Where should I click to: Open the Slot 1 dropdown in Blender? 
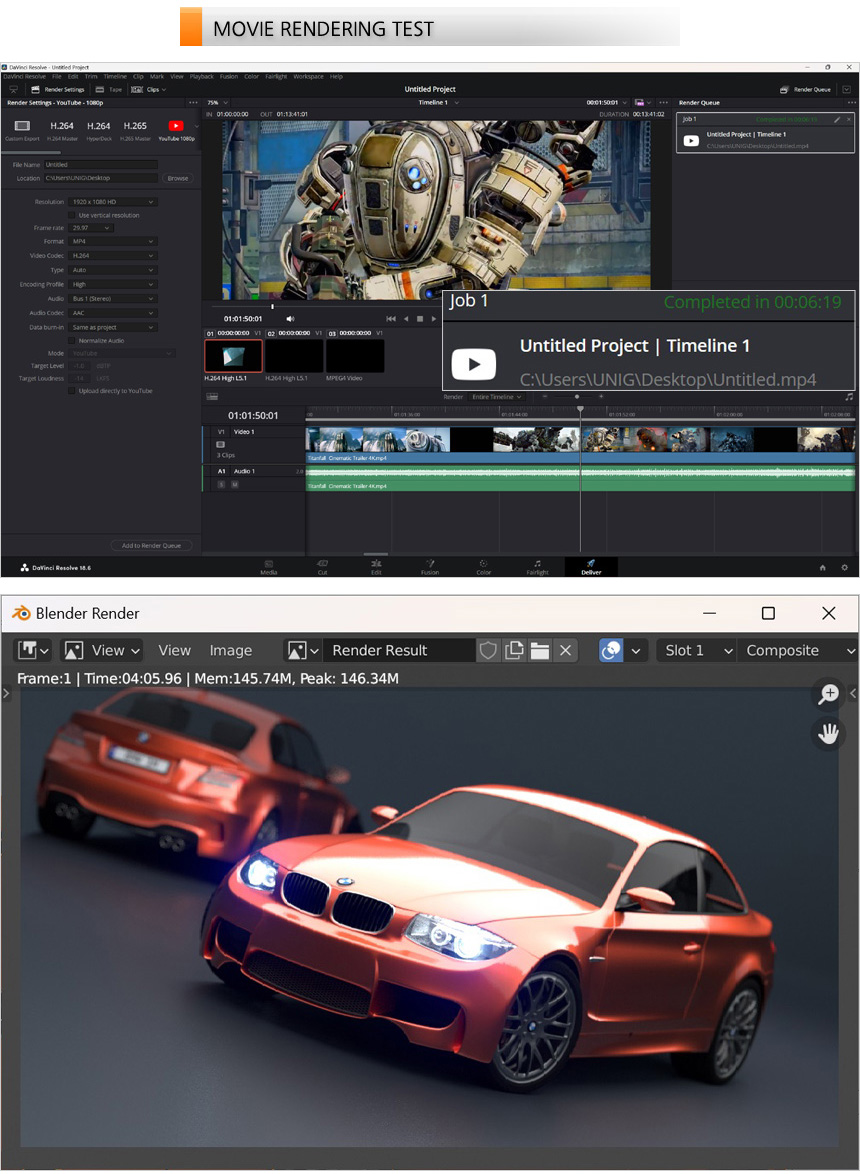click(x=696, y=651)
